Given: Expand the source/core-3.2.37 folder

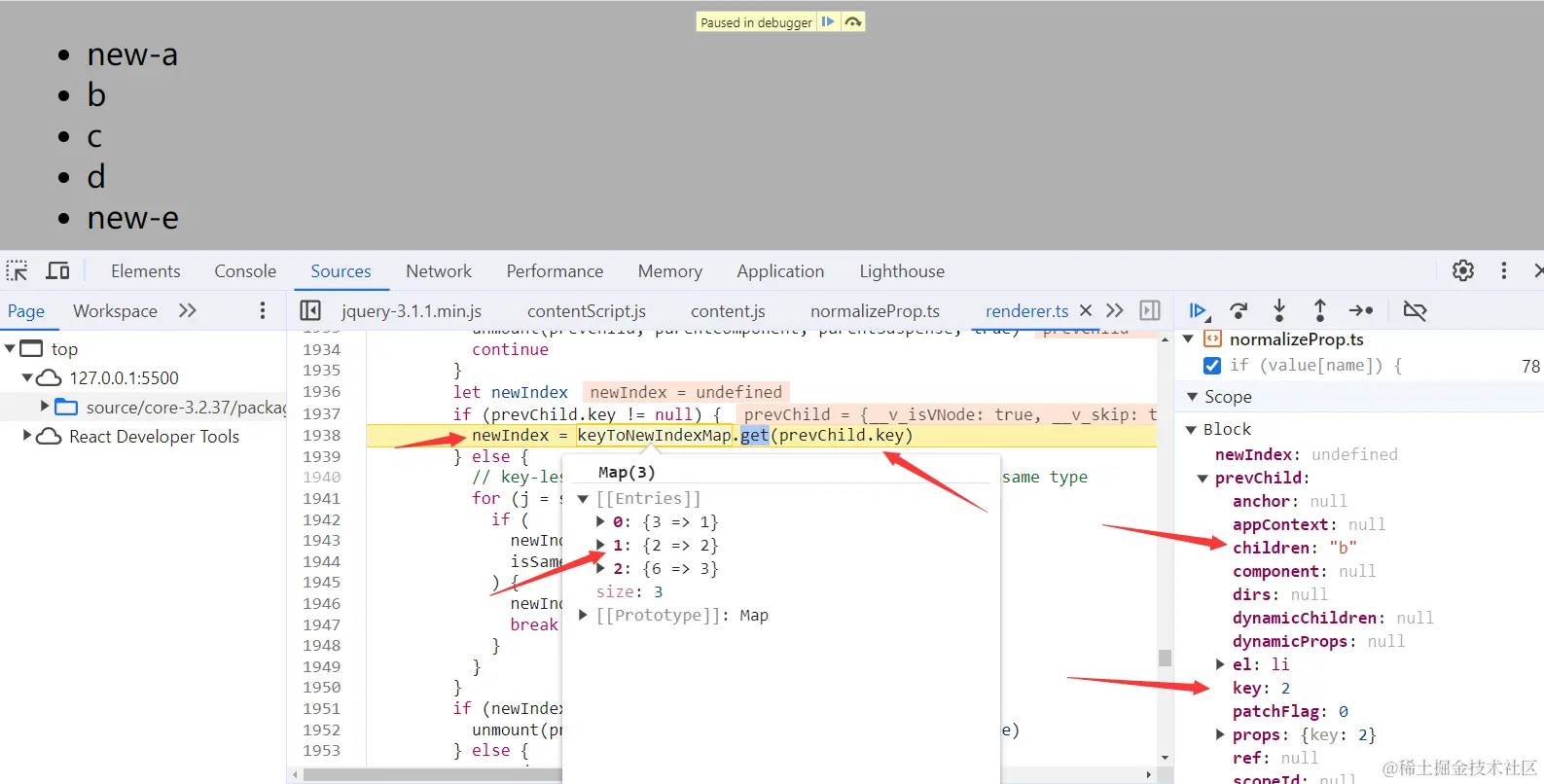Looking at the screenshot, I should pos(45,406).
